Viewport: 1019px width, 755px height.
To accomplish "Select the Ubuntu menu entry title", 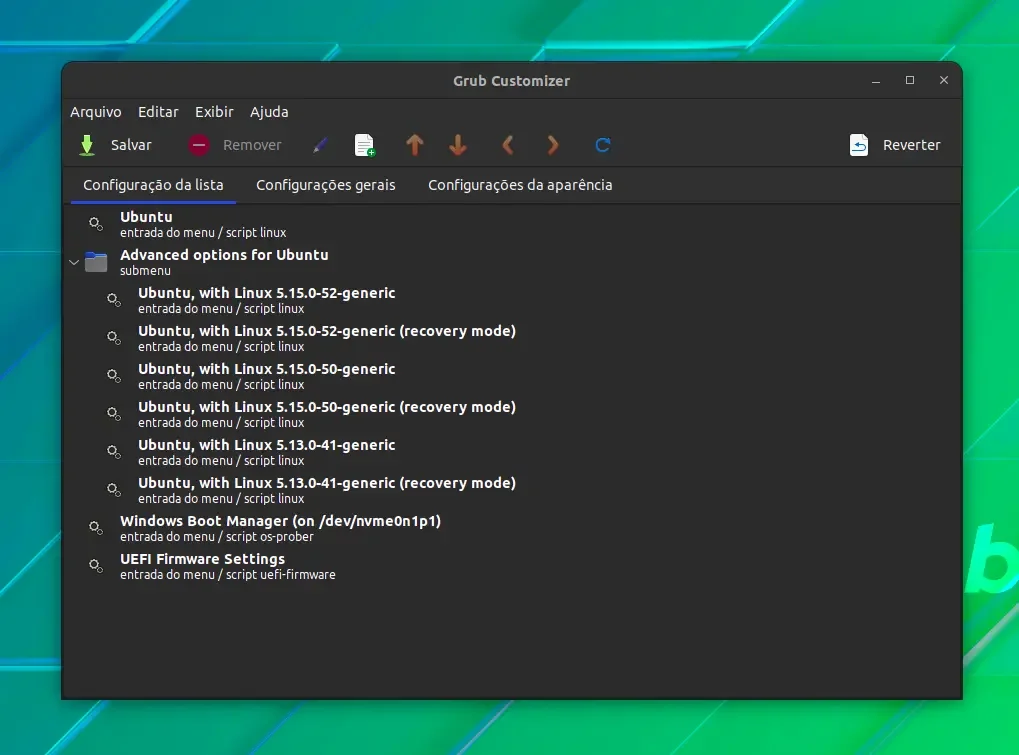I will [x=146, y=217].
